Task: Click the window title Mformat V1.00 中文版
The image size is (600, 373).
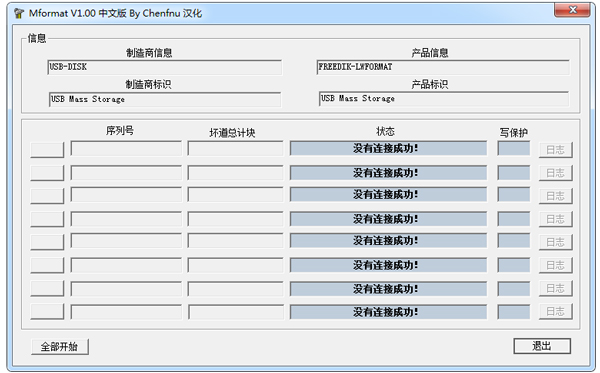Action: [x=78, y=13]
